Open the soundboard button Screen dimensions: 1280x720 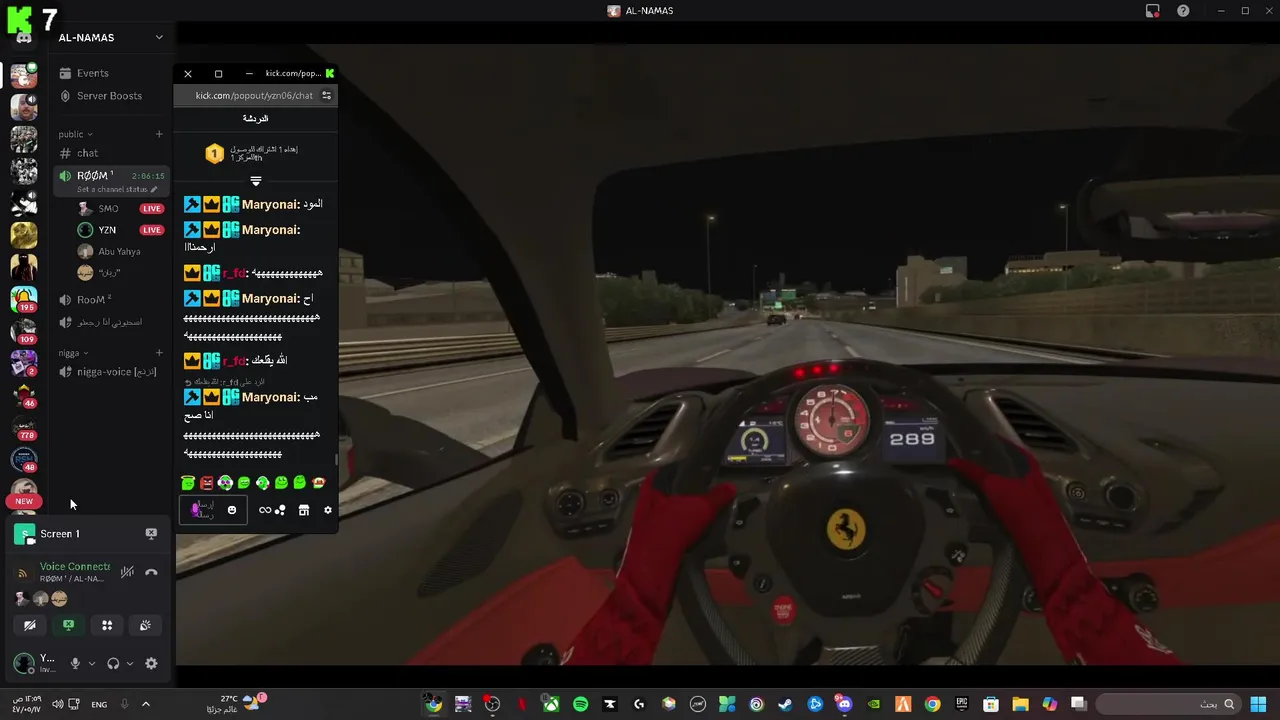[x=145, y=625]
